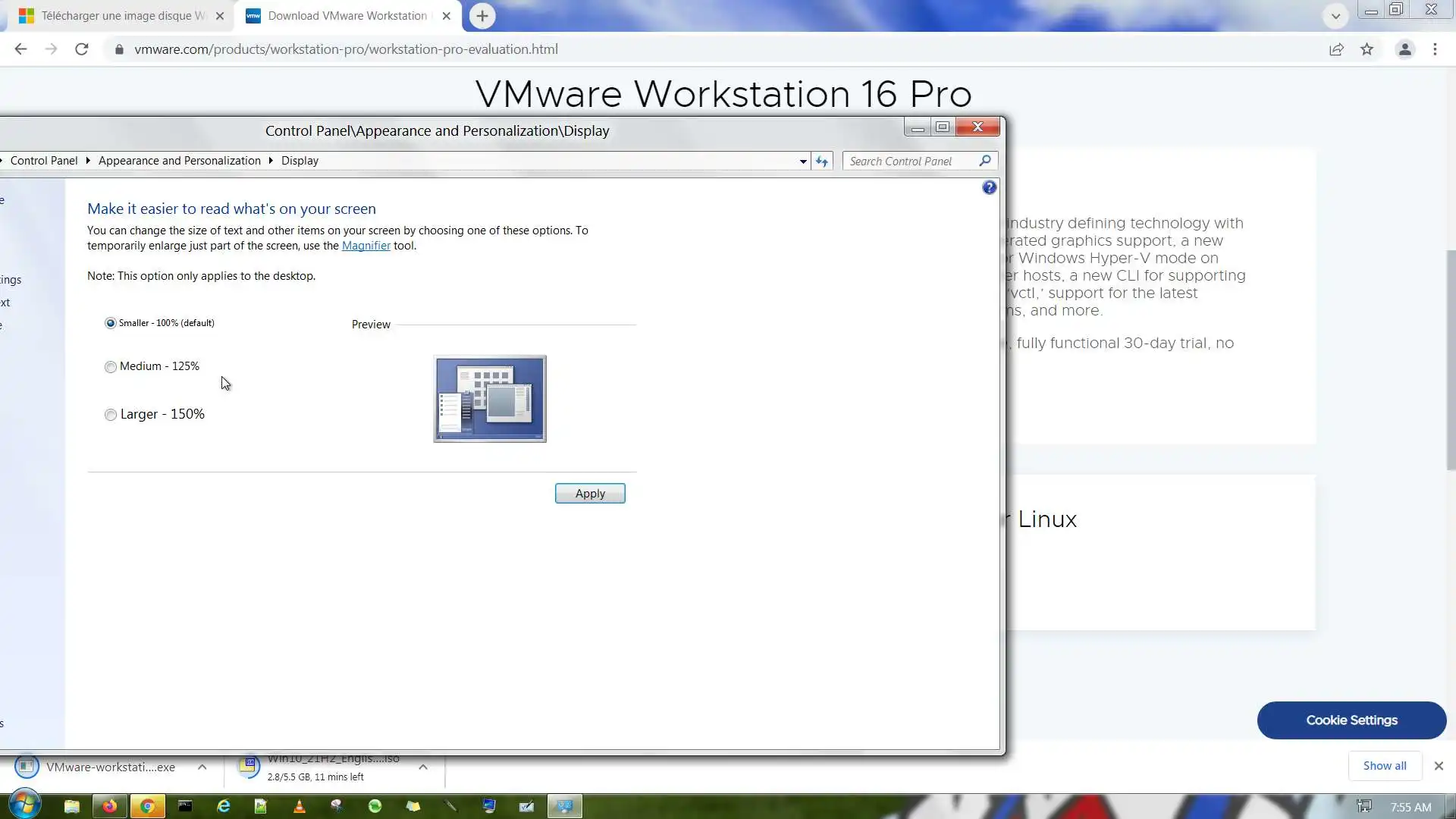1456x819 pixels.
Task: Choose the Larger - 150% radio button
Action: pyautogui.click(x=111, y=415)
